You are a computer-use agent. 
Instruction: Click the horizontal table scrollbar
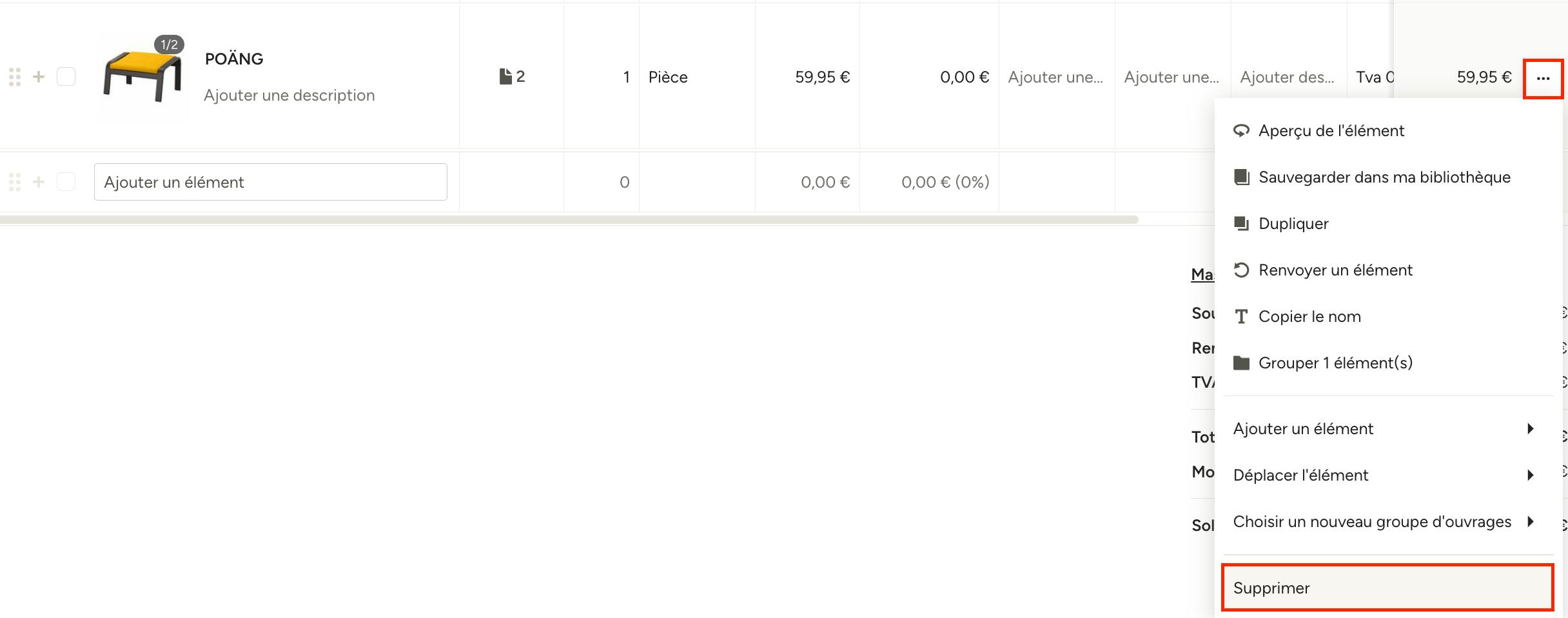[x=569, y=220]
